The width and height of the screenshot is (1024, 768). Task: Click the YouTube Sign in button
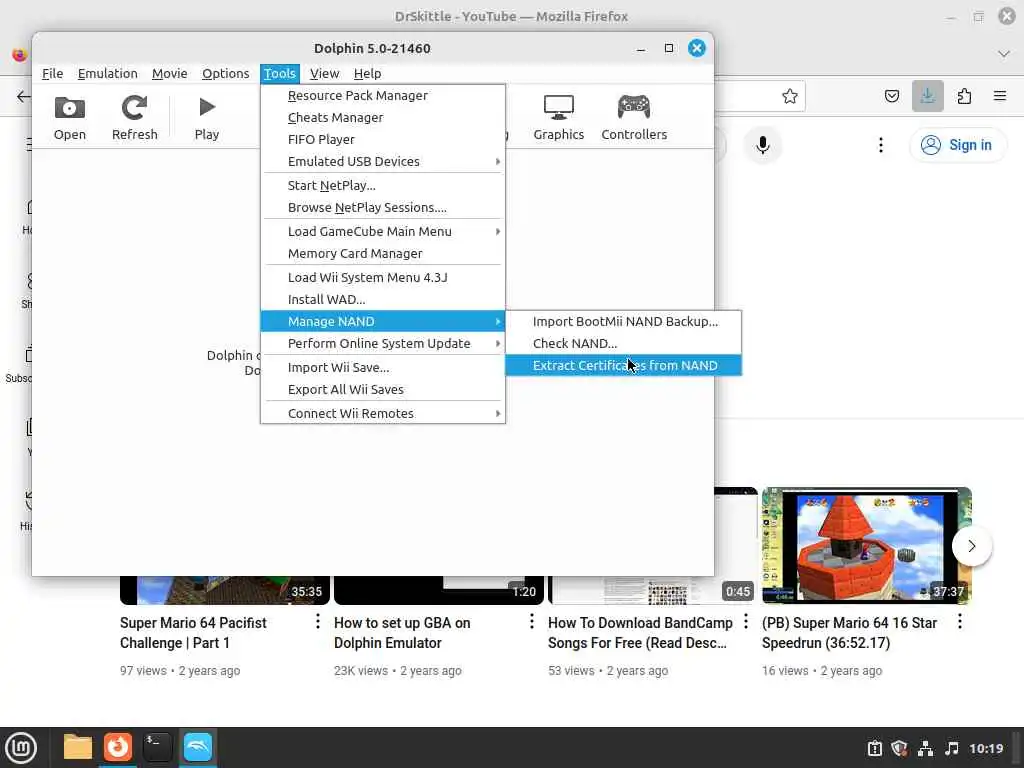click(957, 145)
